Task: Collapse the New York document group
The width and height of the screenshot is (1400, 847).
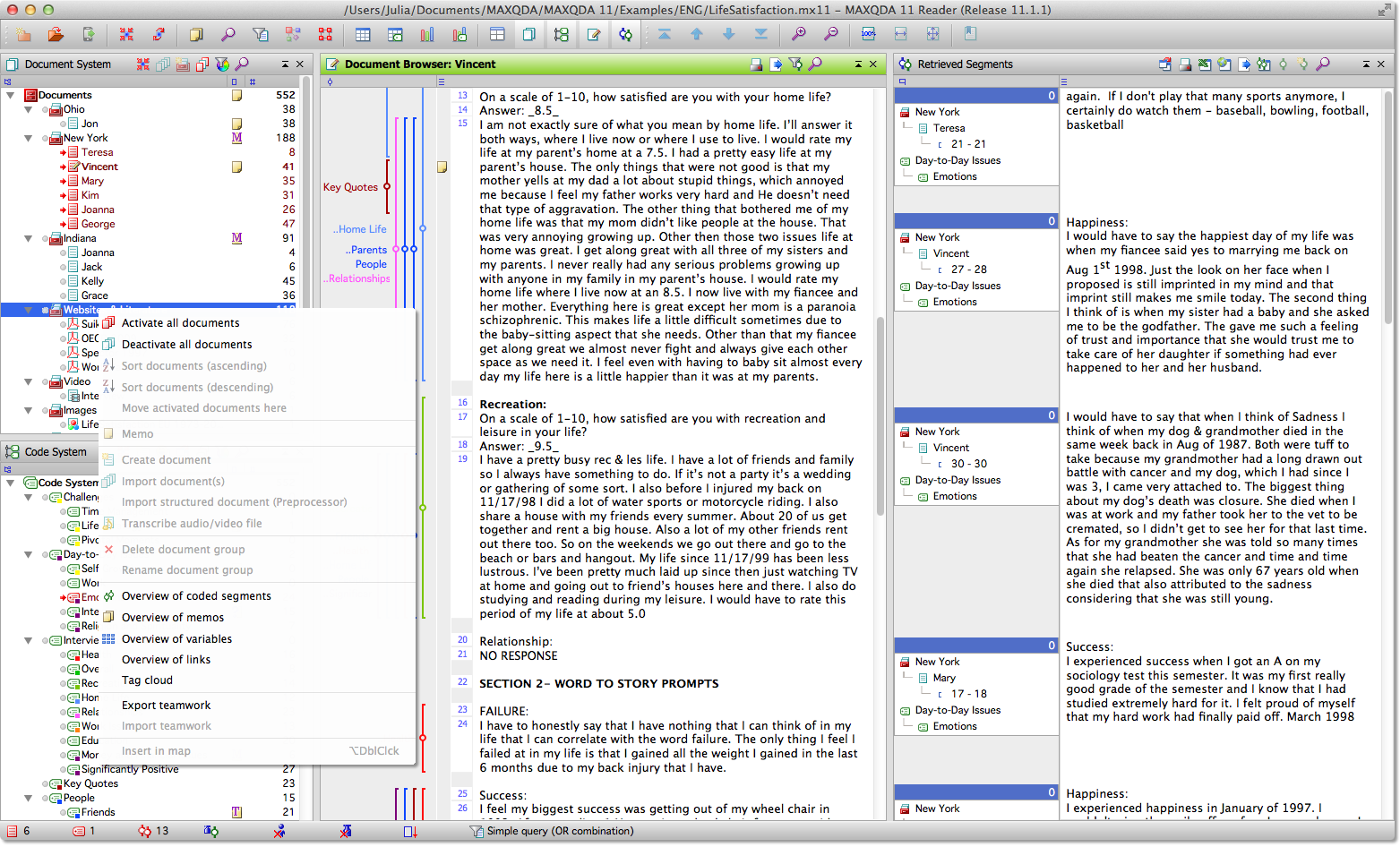Action: pyautogui.click(x=29, y=138)
